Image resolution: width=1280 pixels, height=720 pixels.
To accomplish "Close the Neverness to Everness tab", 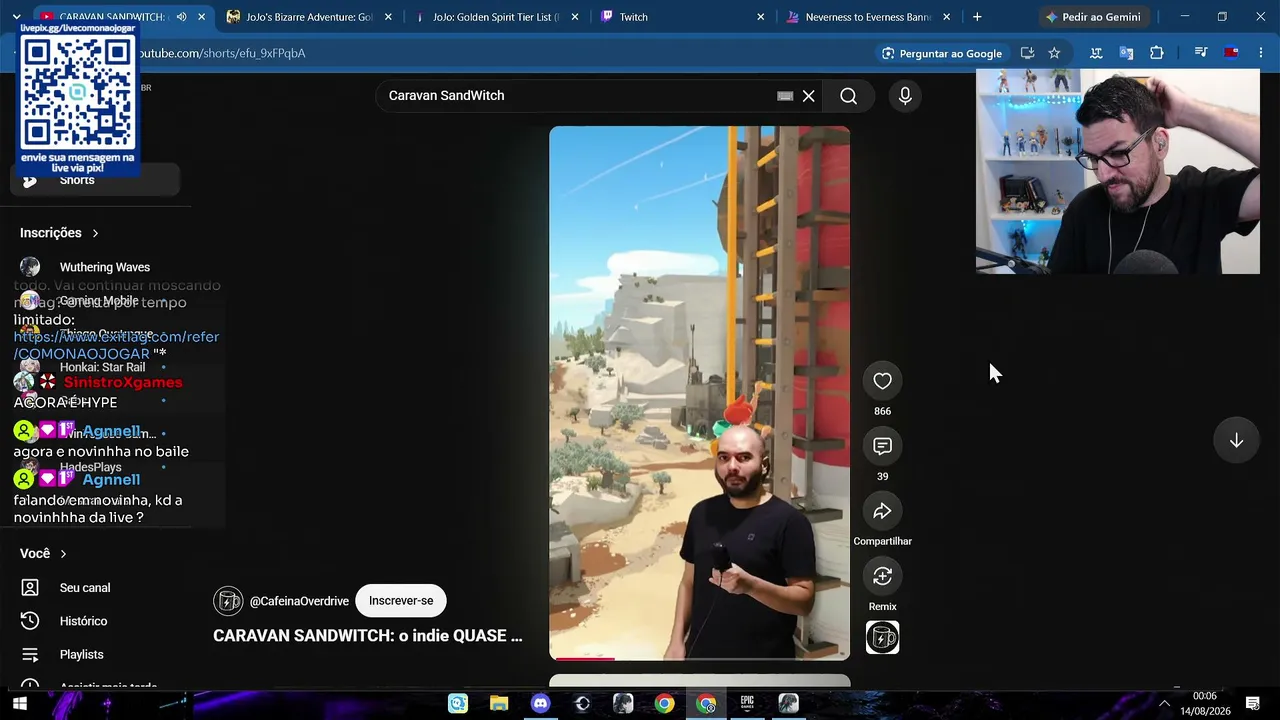I will pos(946,17).
